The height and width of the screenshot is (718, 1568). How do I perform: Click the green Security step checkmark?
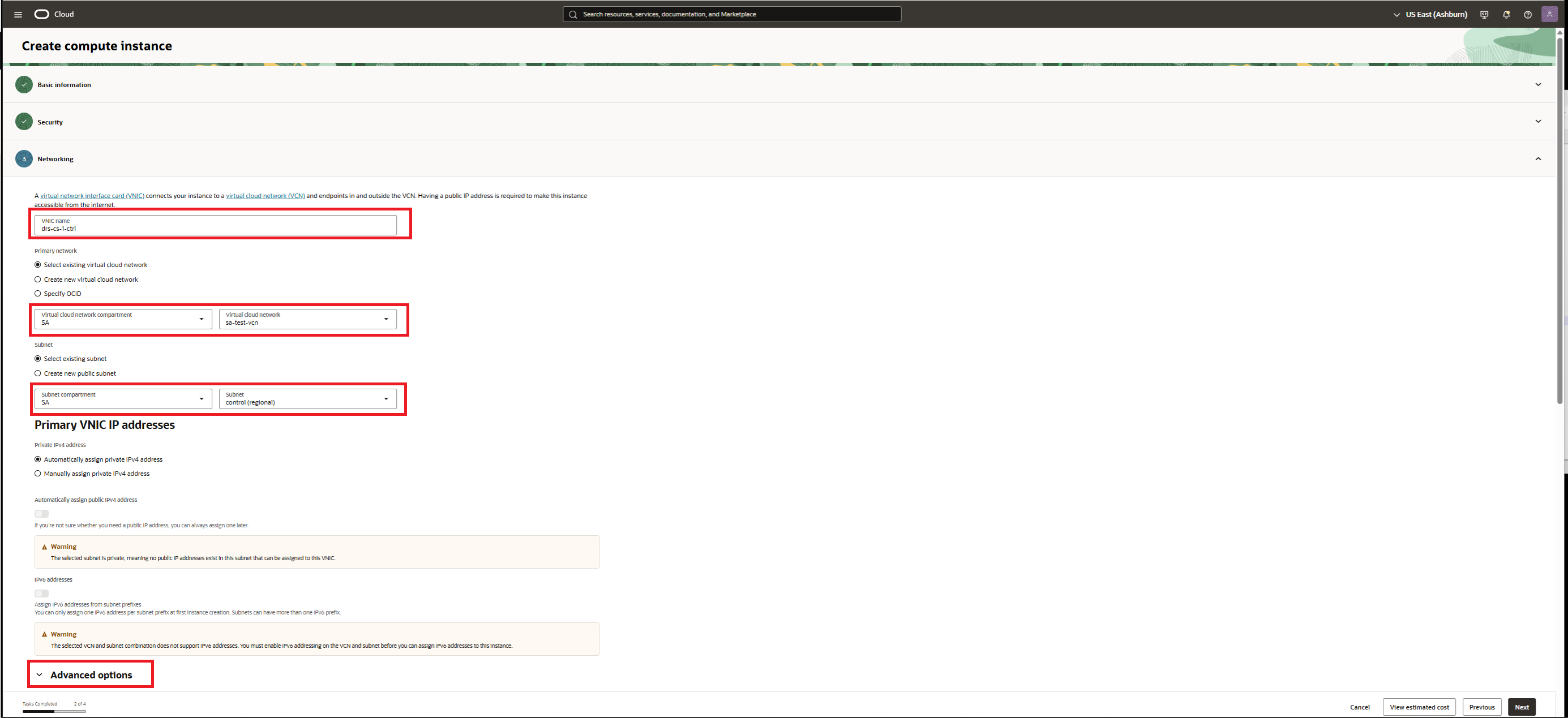tap(24, 122)
